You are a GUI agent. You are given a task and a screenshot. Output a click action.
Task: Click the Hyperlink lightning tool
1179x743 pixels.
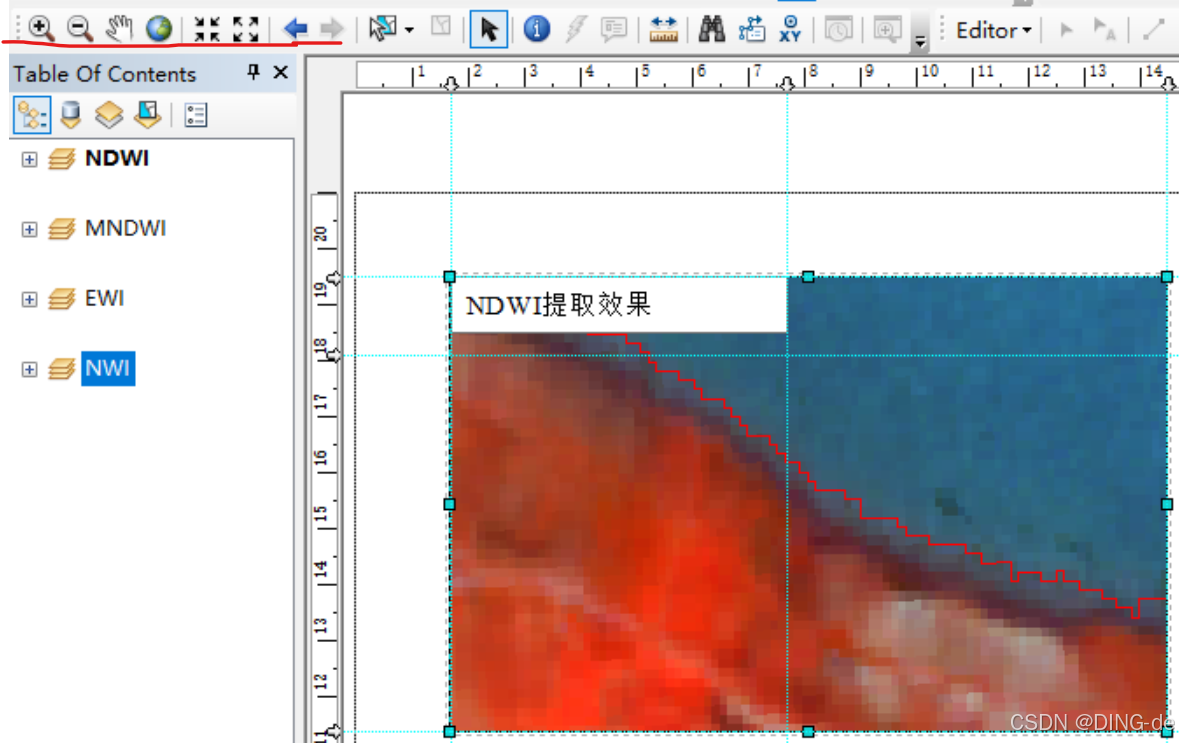(576, 29)
